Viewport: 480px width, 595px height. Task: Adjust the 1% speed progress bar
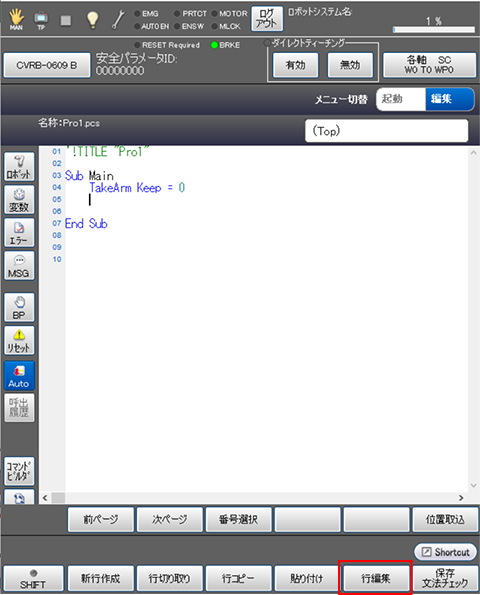[434, 29]
